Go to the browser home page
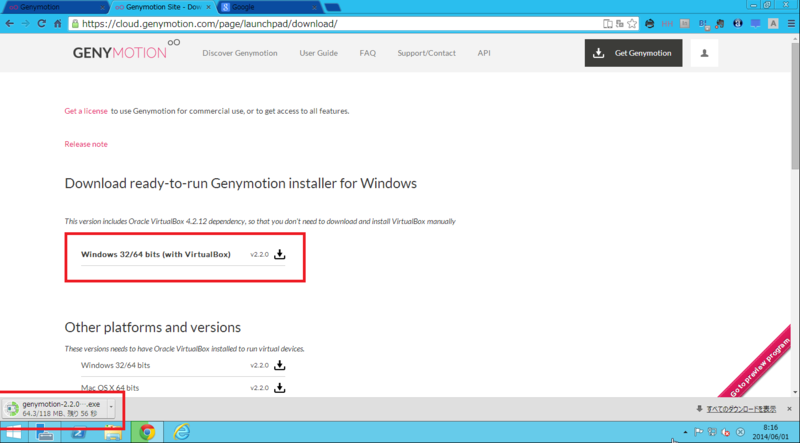Image resolution: width=800 pixels, height=443 pixels. pyautogui.click(x=58, y=23)
